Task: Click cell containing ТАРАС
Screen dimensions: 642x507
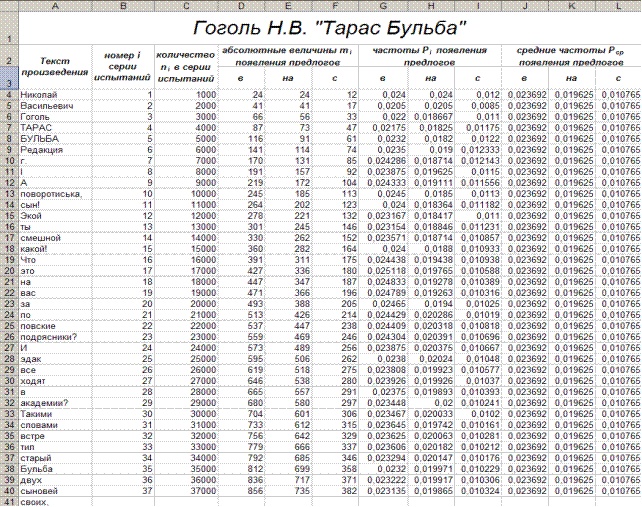Action: pyautogui.click(x=55, y=128)
